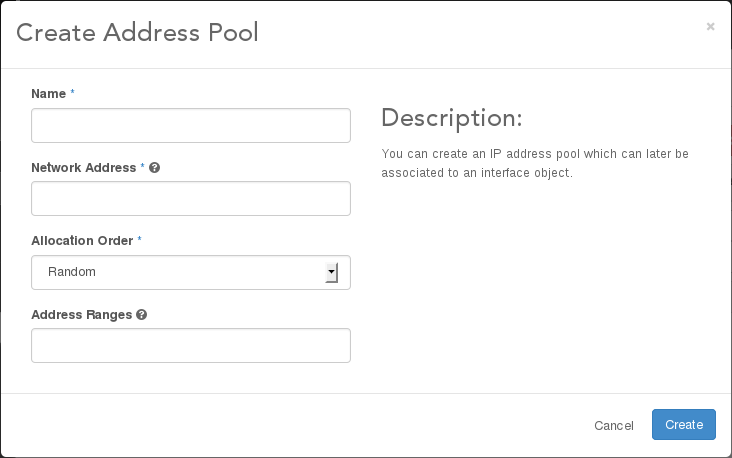The image size is (732, 458).
Task: Click the Address Ranges help question icon
Action: point(142,314)
